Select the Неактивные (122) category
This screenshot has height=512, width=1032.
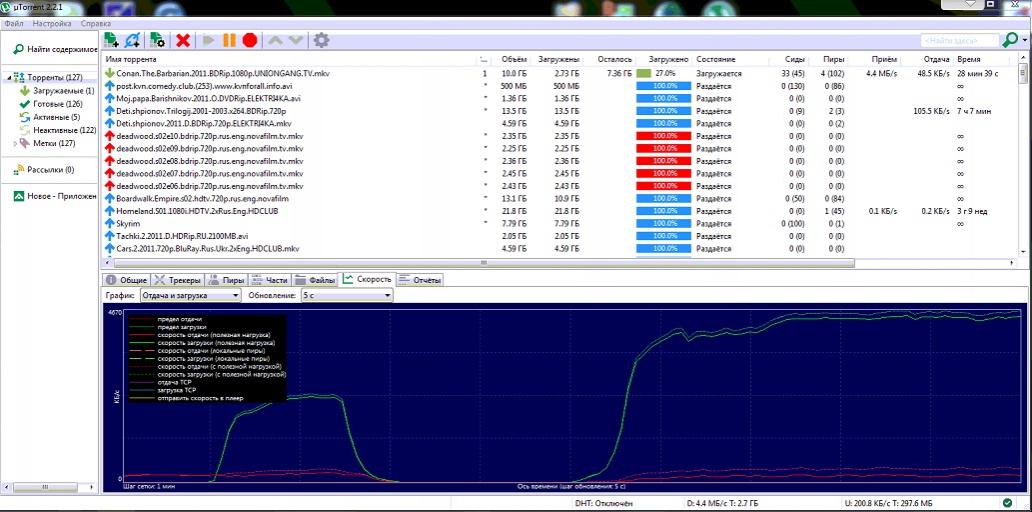64,130
